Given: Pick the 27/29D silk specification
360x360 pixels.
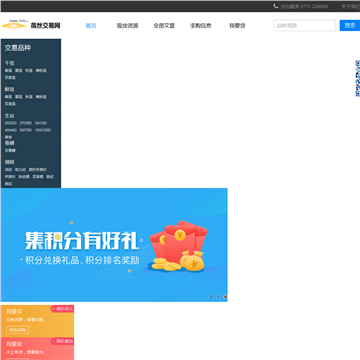Looking at the screenshot, I should click(26, 123).
